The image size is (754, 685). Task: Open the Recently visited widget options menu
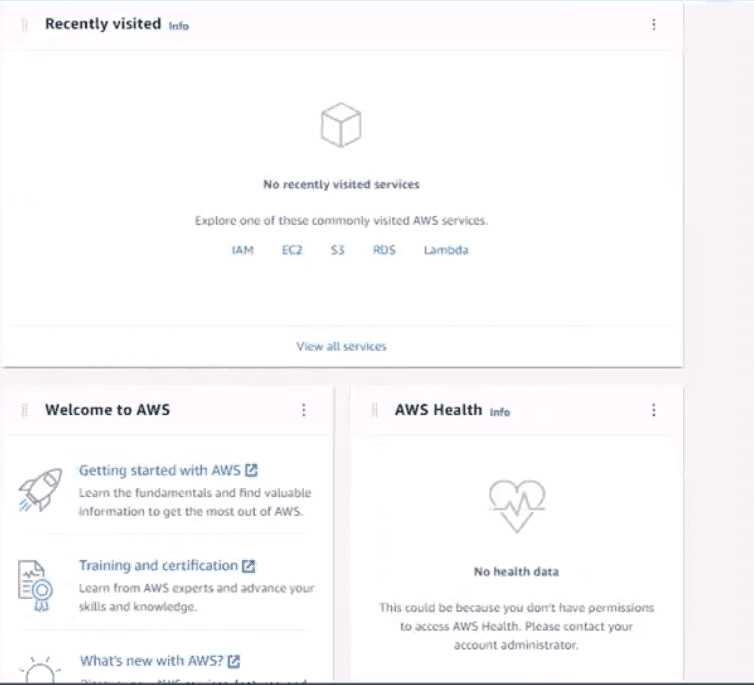654,24
